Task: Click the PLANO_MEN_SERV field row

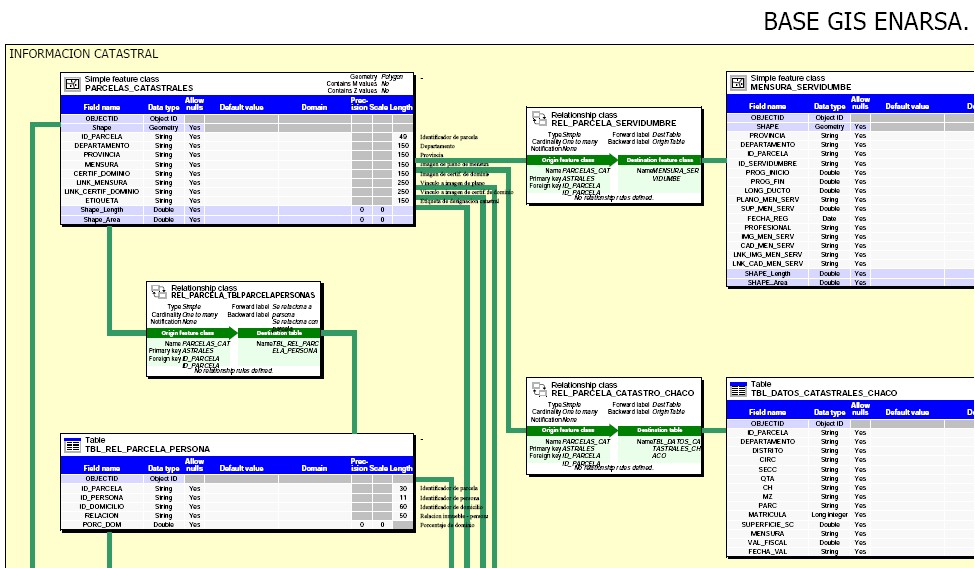Action: tap(851, 200)
